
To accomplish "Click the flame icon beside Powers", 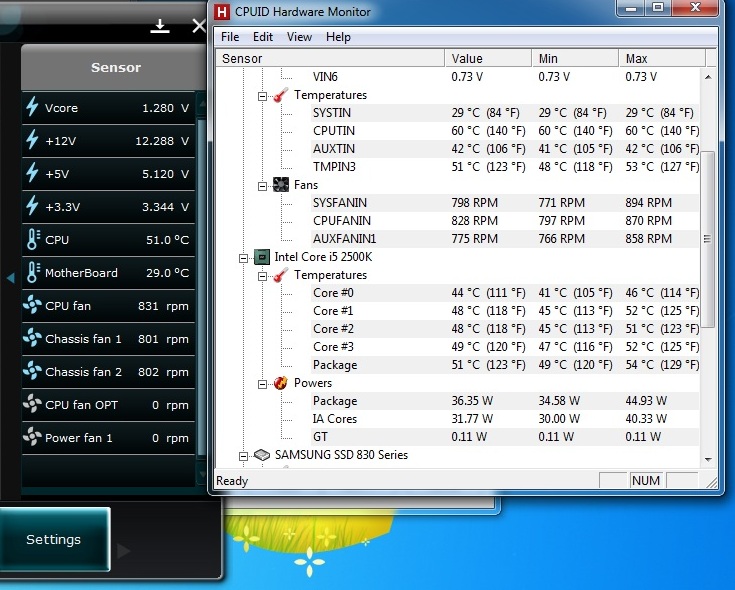I will tap(281, 383).
